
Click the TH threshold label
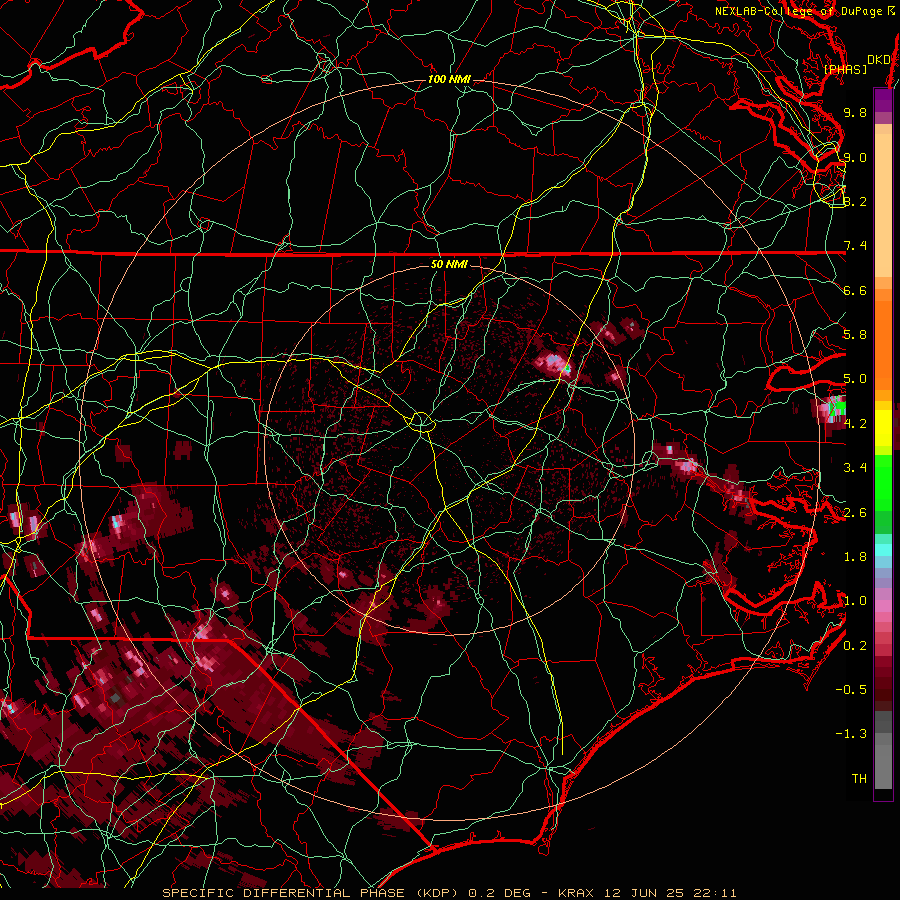859,779
